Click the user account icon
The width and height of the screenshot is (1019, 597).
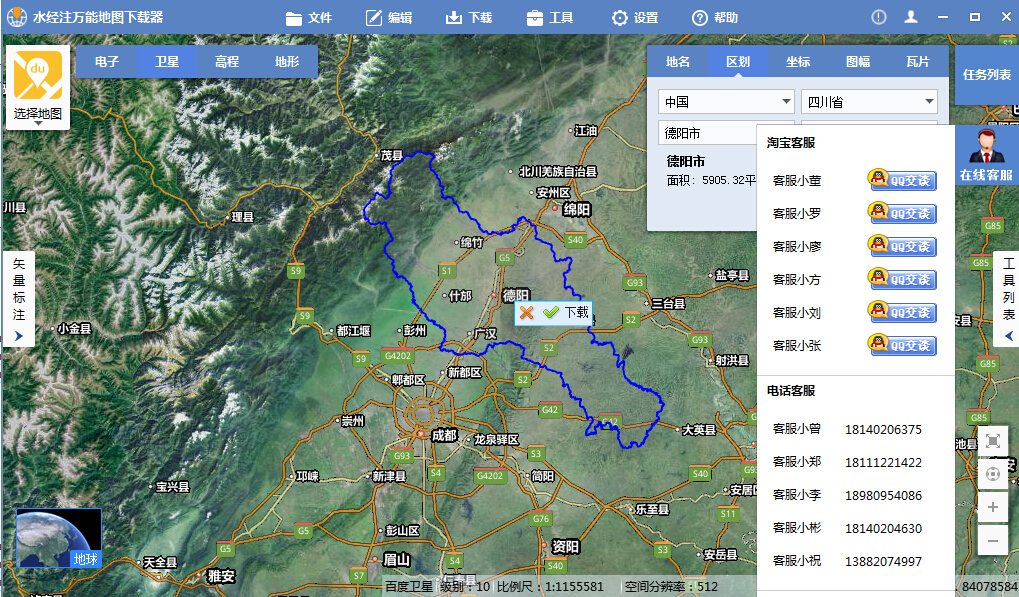click(x=911, y=17)
